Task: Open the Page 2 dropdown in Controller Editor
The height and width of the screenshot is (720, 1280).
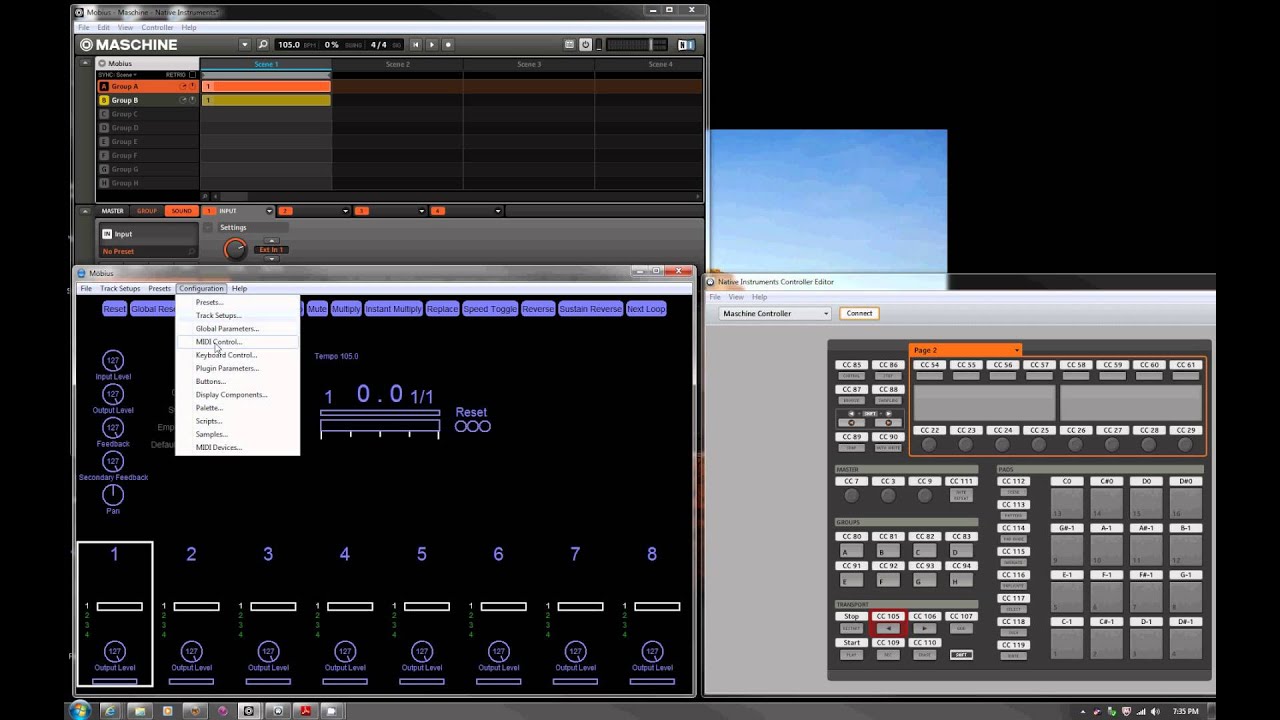Action: [x=965, y=350]
